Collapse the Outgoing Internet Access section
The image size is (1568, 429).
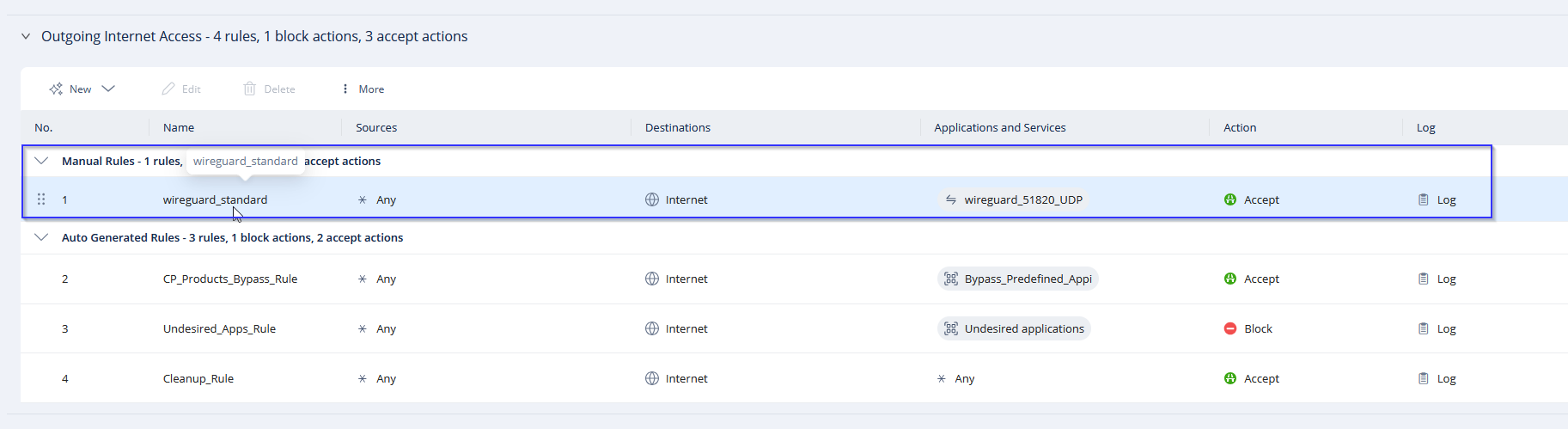point(26,36)
